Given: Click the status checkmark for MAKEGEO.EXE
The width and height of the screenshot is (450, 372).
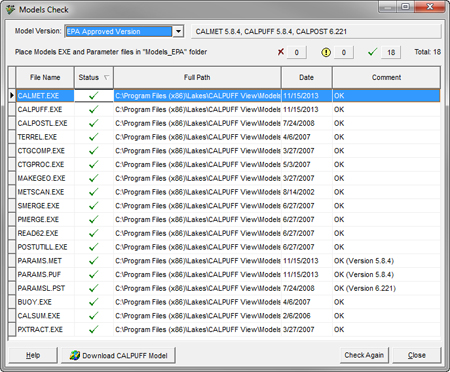Looking at the screenshot, I should [x=94, y=178].
